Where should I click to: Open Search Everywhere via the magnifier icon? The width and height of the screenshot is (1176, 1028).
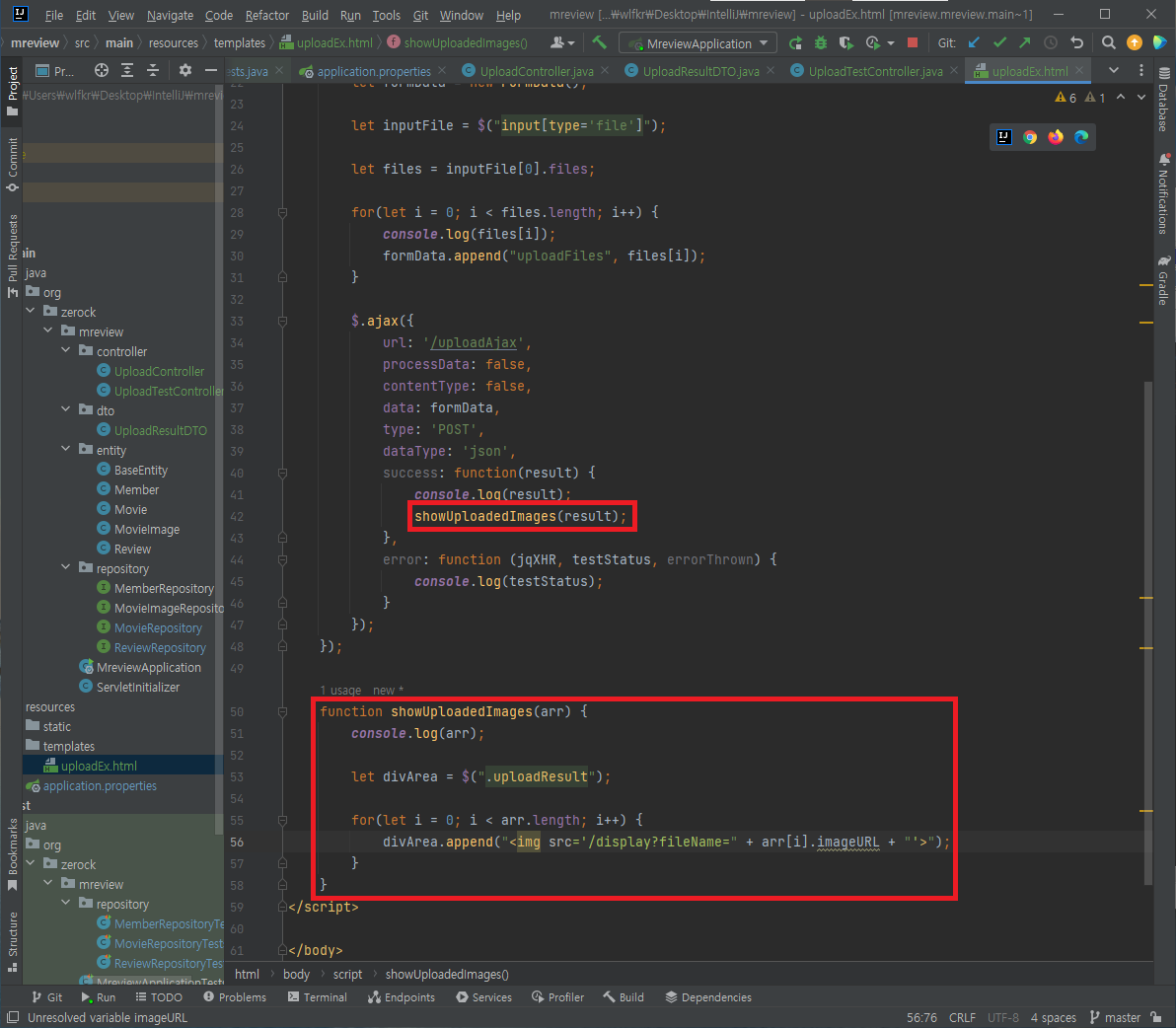pyautogui.click(x=1109, y=42)
